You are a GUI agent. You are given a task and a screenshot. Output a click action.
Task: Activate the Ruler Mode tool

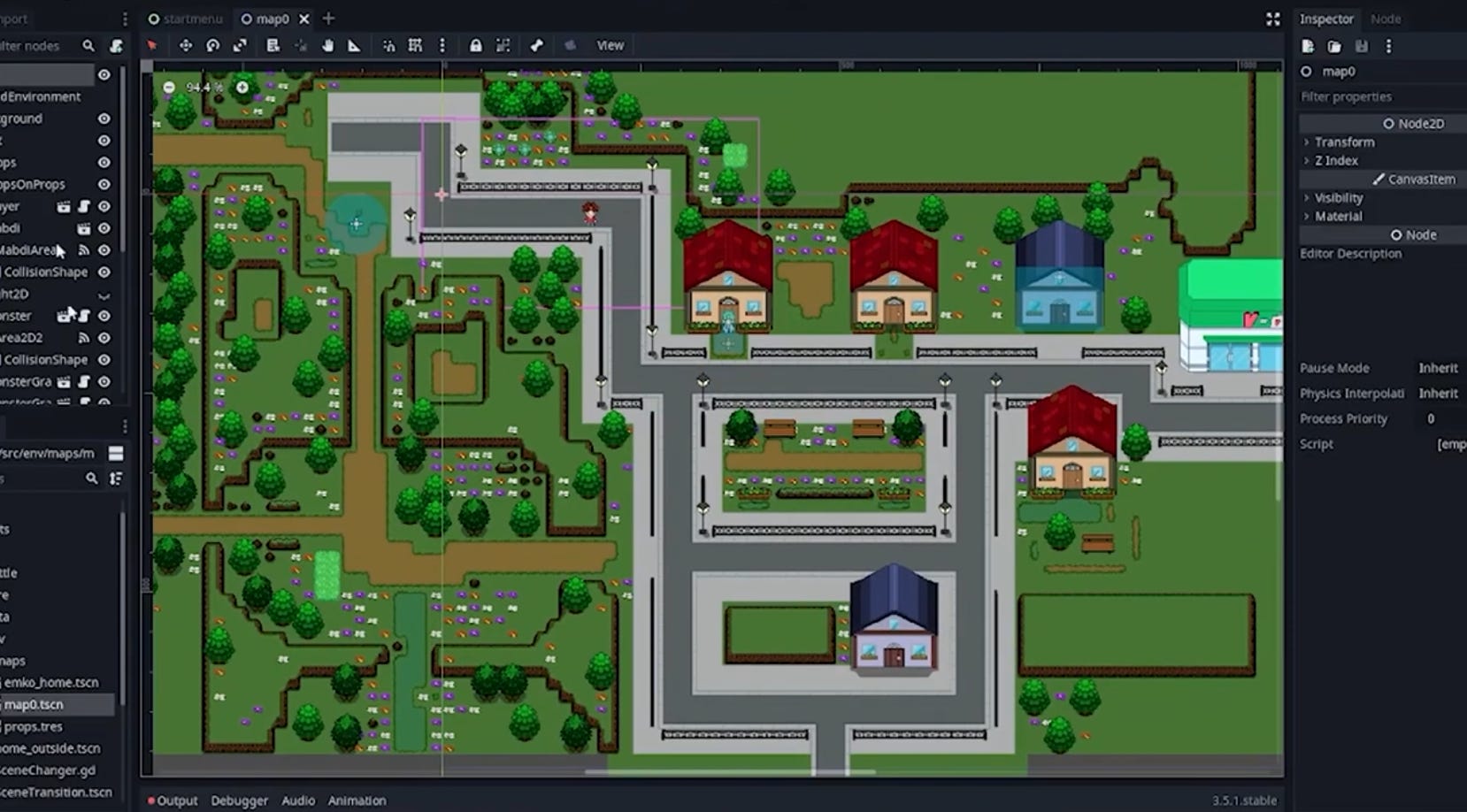click(354, 45)
